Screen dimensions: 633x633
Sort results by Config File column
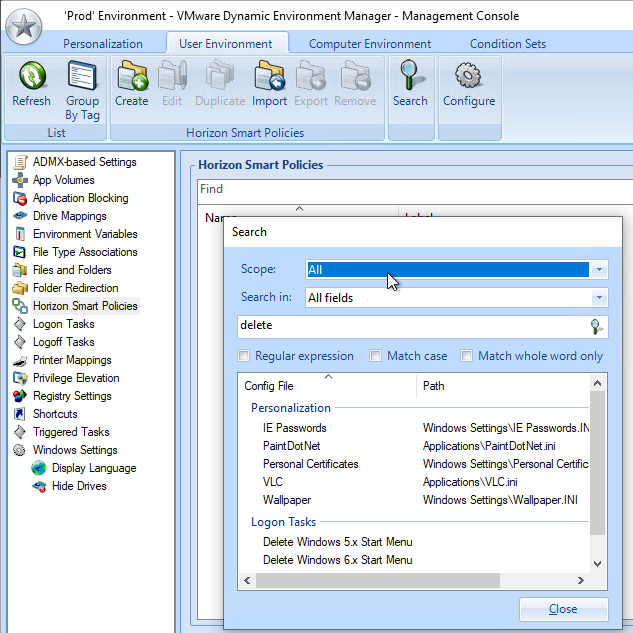coord(327,386)
